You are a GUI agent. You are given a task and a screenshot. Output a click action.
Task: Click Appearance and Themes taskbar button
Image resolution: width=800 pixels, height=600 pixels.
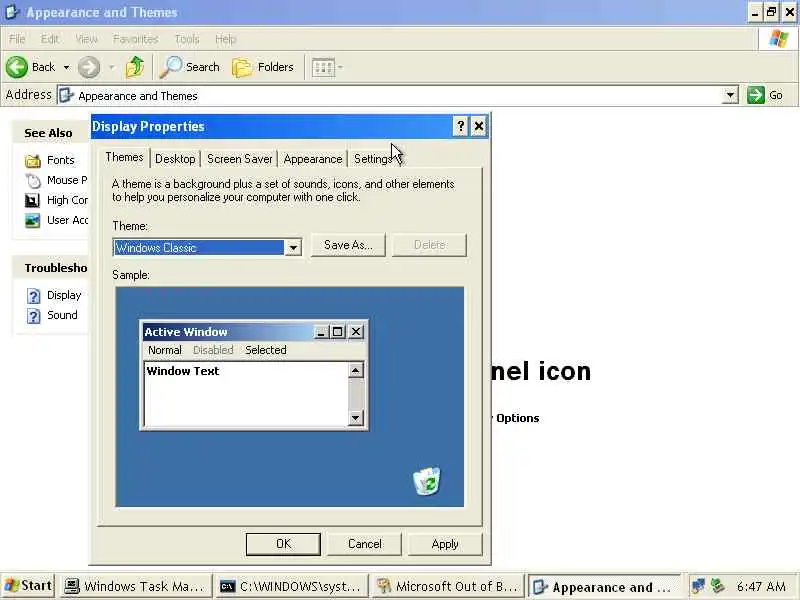tap(605, 587)
